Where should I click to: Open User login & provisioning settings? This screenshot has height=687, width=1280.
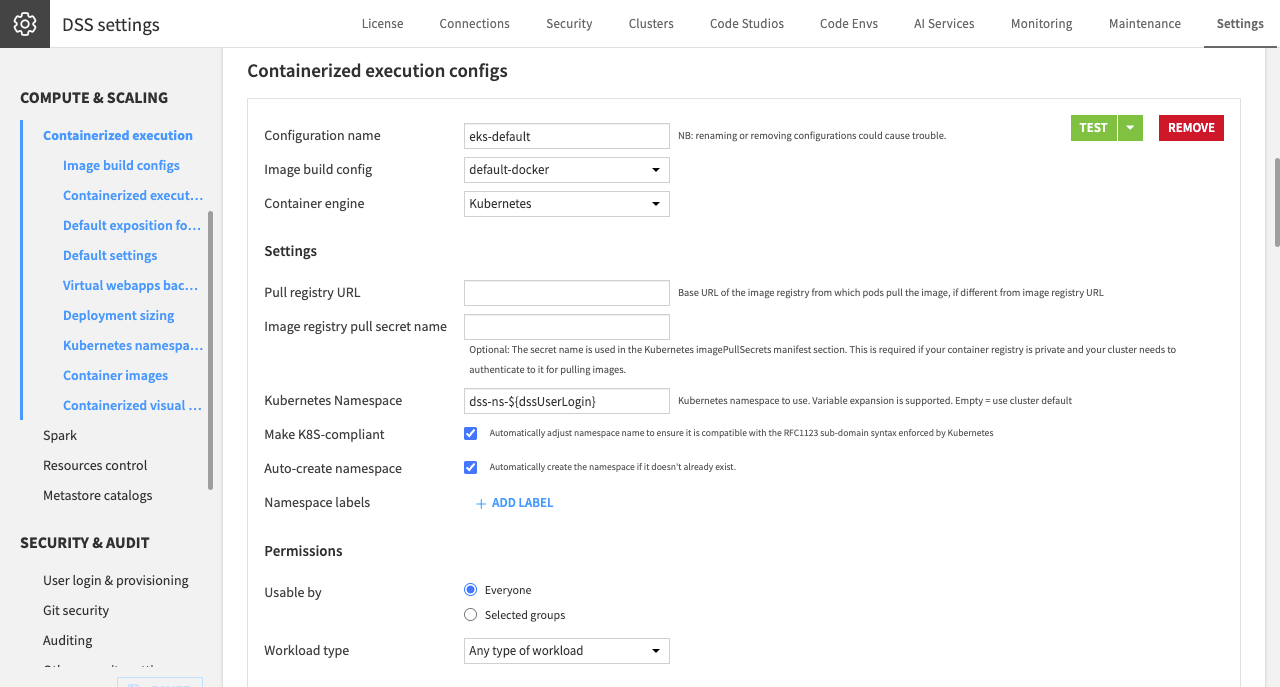tap(116, 580)
